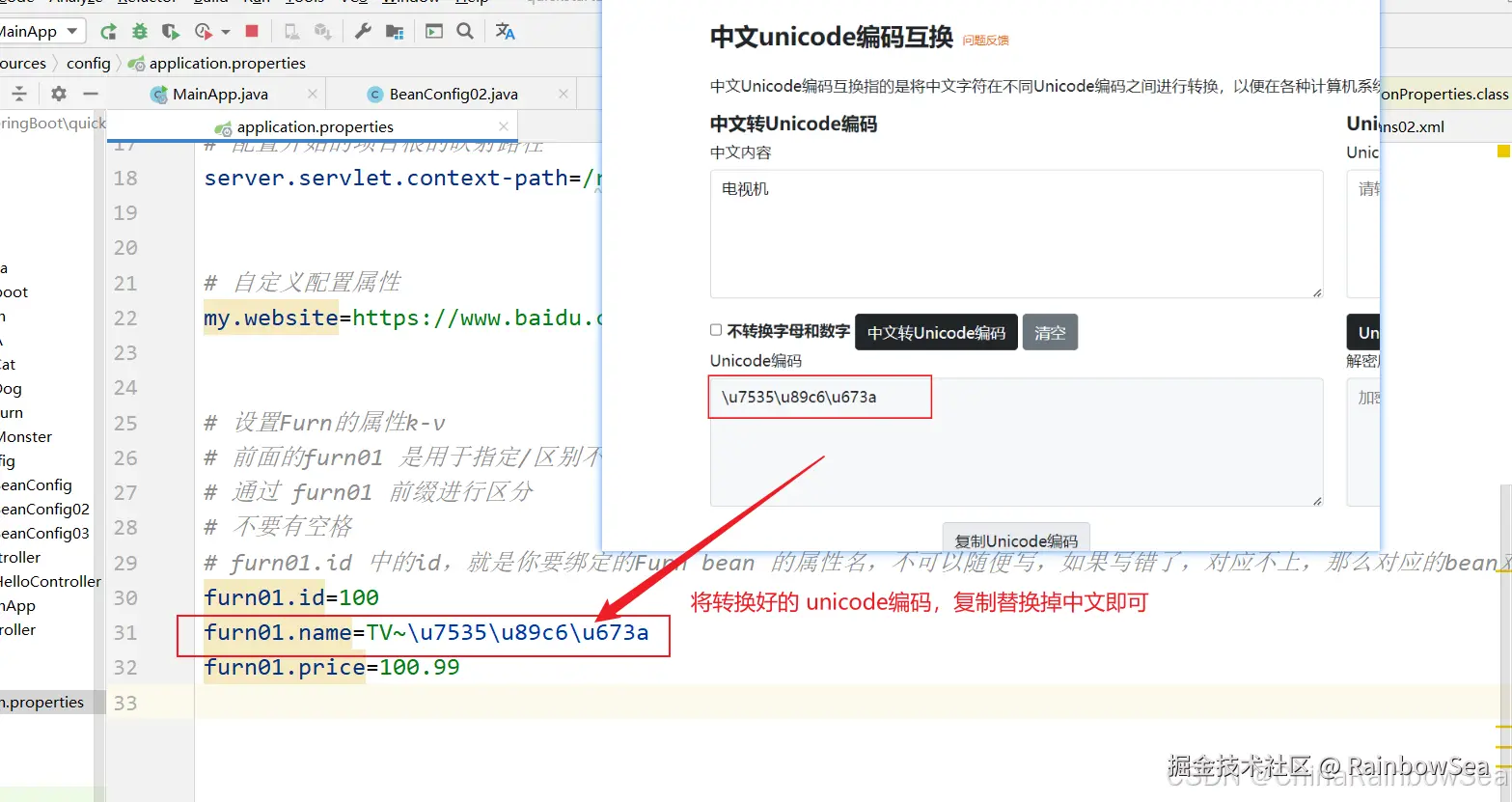
Task: Click the 复制Unicode编码 copy button
Action: 1016,539
